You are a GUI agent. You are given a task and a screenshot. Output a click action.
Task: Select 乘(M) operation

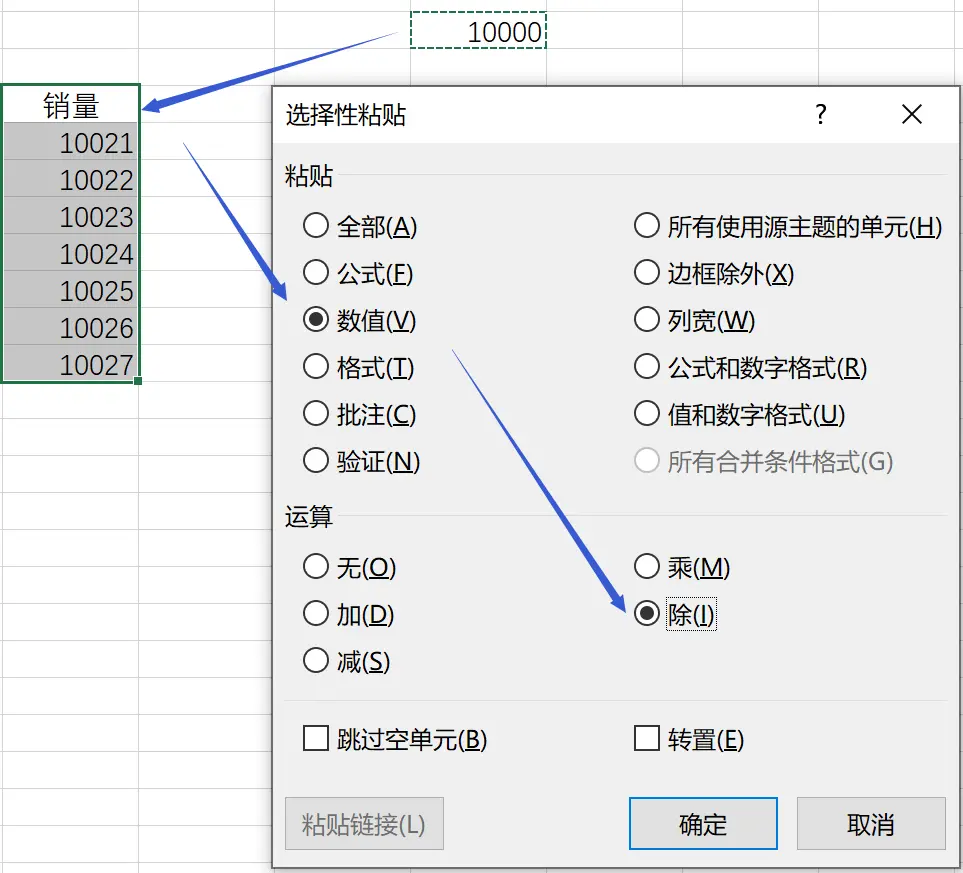(x=647, y=567)
